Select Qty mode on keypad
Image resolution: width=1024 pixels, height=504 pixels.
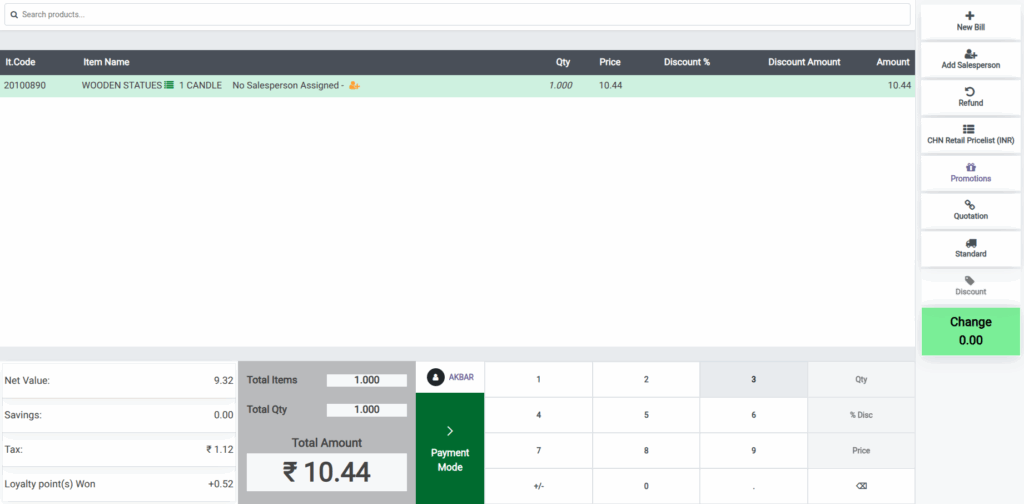pos(861,379)
